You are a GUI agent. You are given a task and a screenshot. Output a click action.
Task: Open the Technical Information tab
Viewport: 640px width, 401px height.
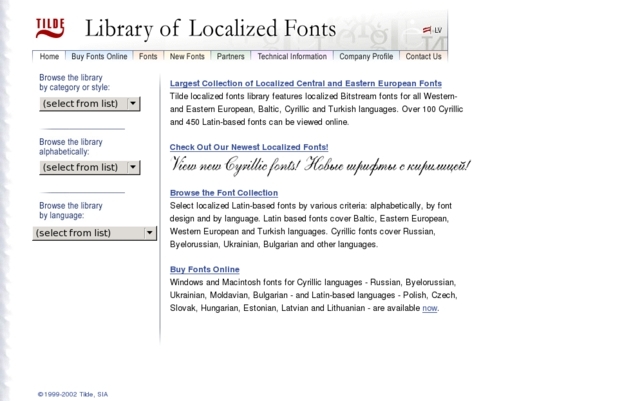[291, 57]
